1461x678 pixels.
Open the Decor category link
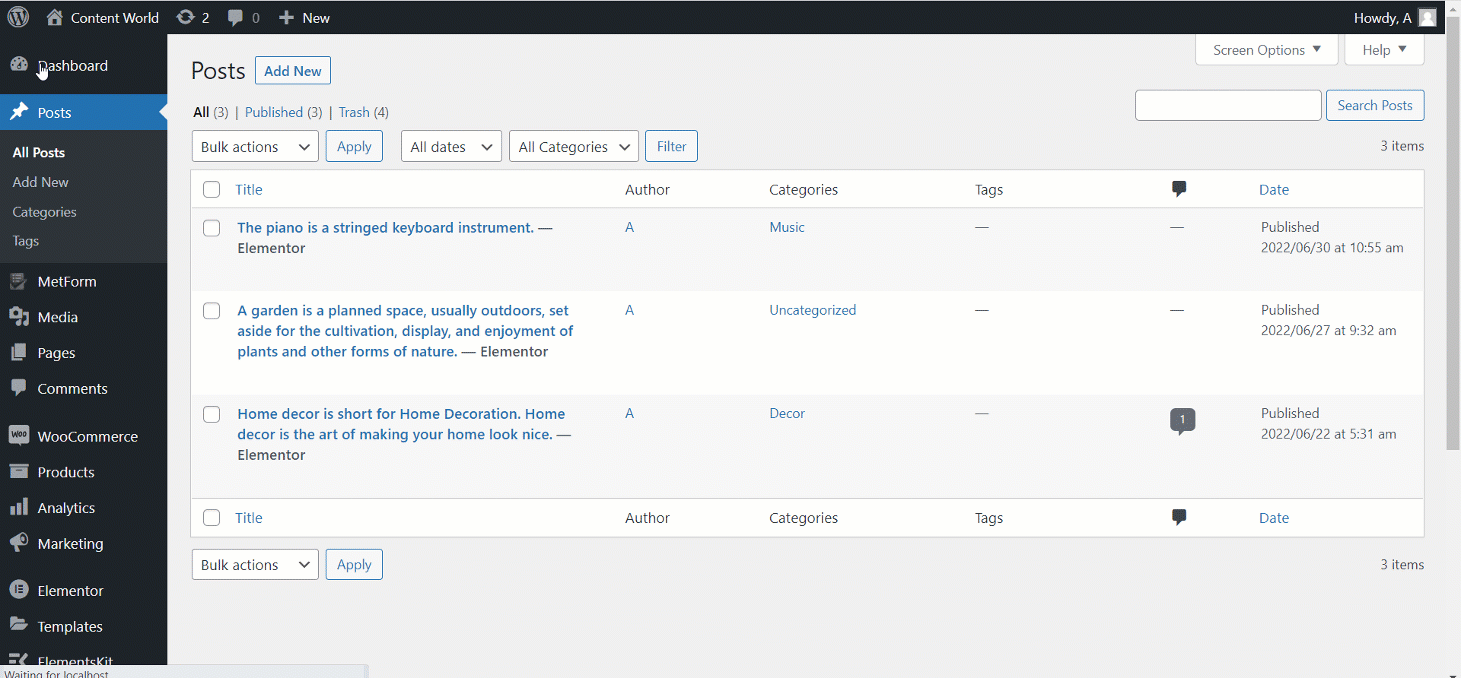point(787,413)
